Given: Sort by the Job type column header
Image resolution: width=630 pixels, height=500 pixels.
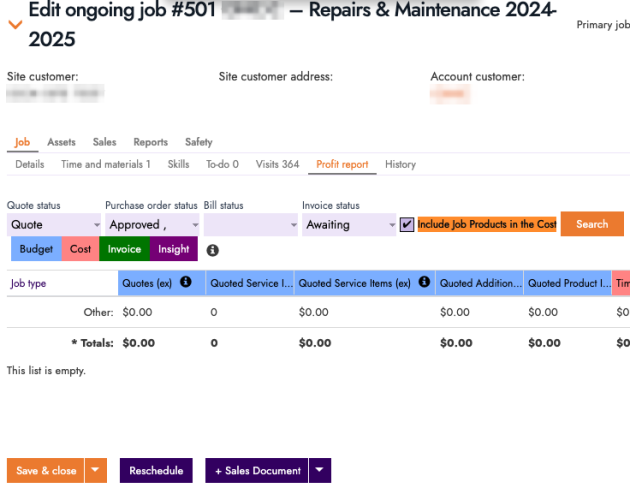Looking at the screenshot, I should coord(28,283).
